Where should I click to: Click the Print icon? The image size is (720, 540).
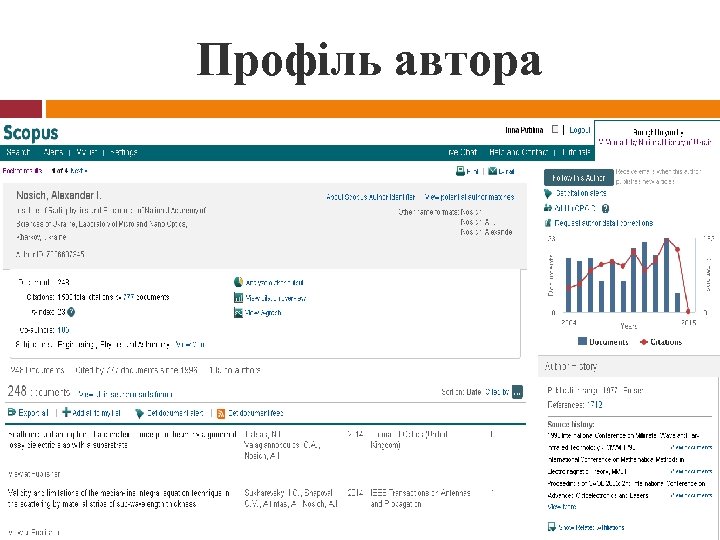pyautogui.click(x=460, y=171)
